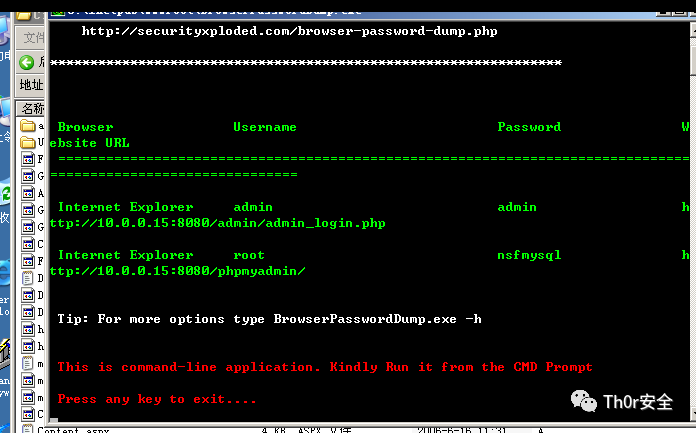Select the notepad-style file icon labeled D
The image size is (696, 433).
pos(28,278)
